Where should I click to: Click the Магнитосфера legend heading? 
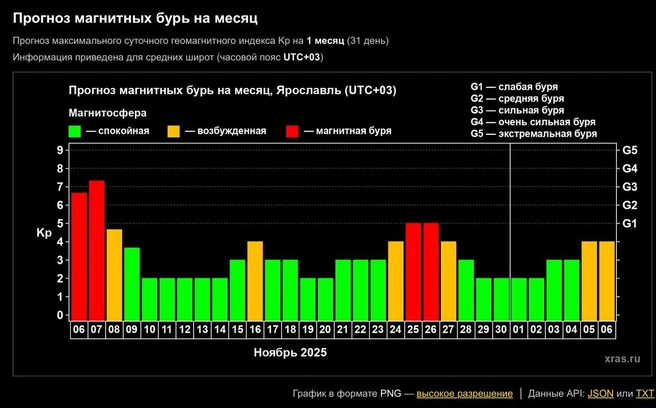(108, 113)
